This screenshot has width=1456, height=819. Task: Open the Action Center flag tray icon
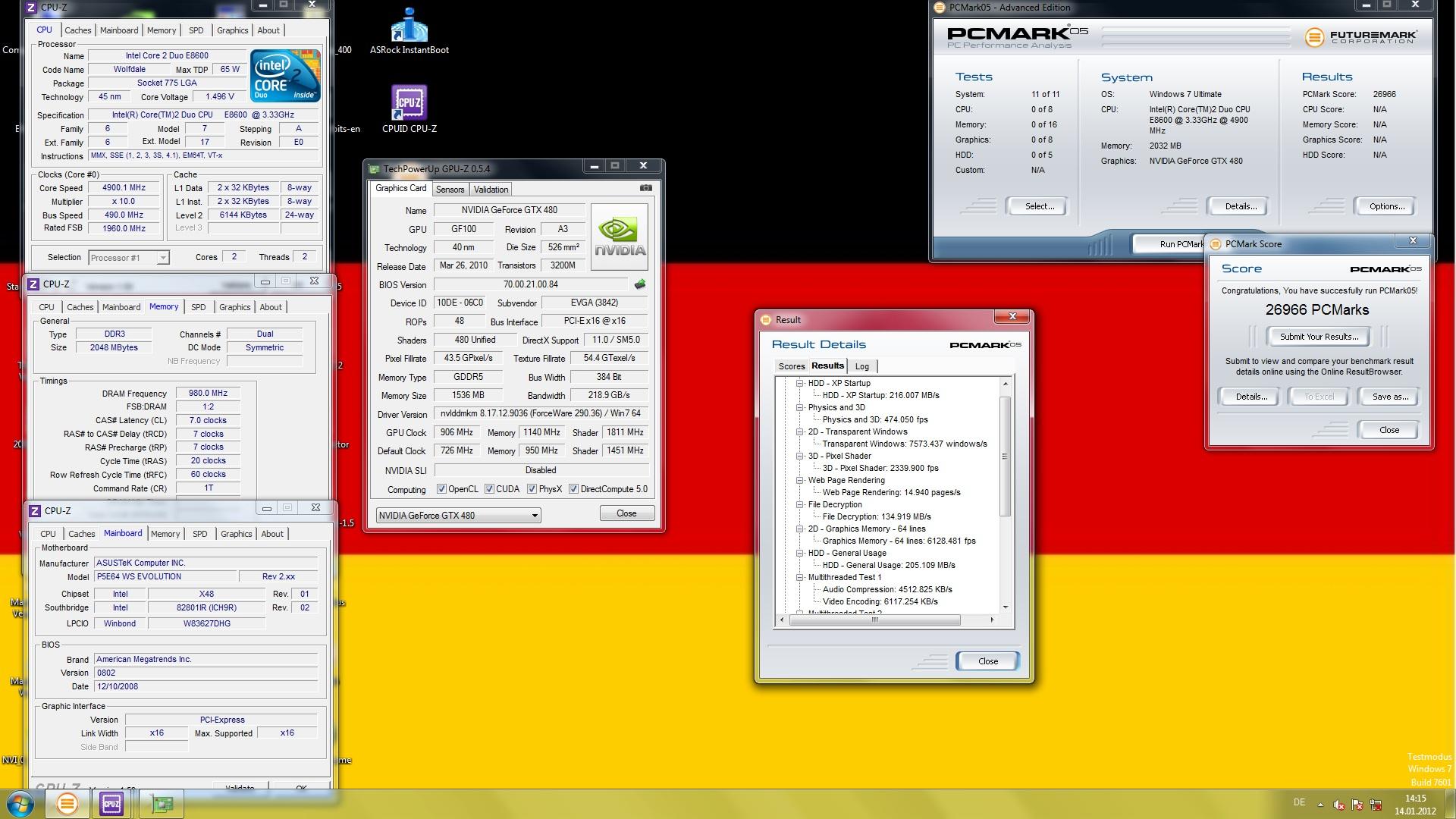pyautogui.click(x=1357, y=805)
